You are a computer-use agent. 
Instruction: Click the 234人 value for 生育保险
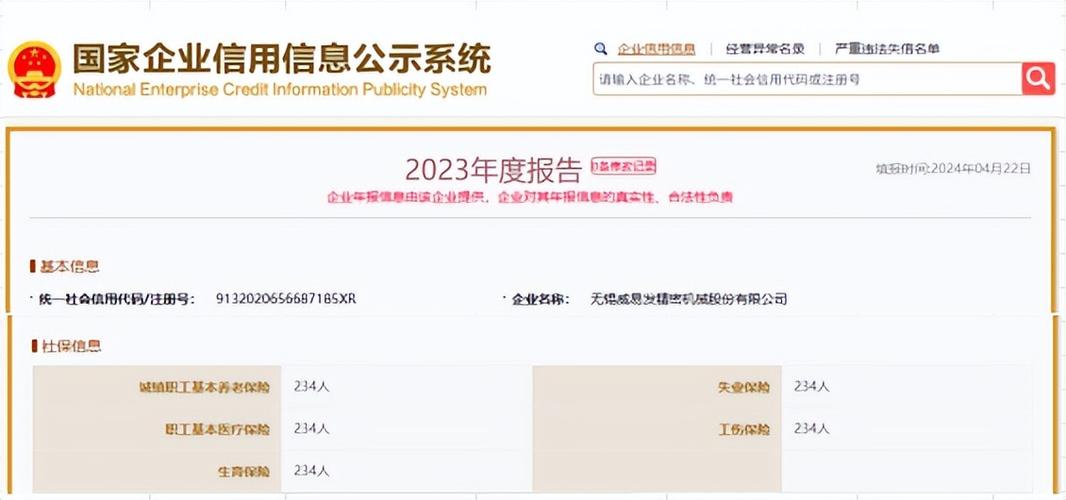[311, 471]
